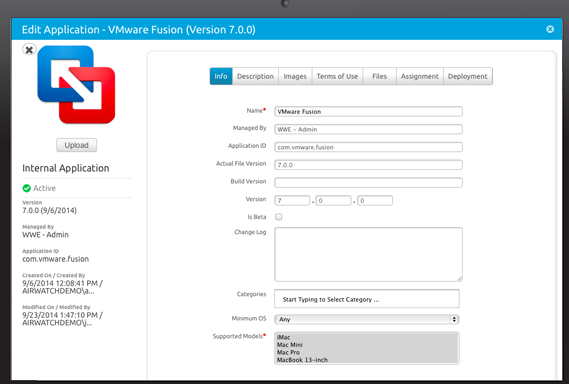This screenshot has height=384, width=569.
Task: Upload a new application icon
Action: (x=77, y=145)
